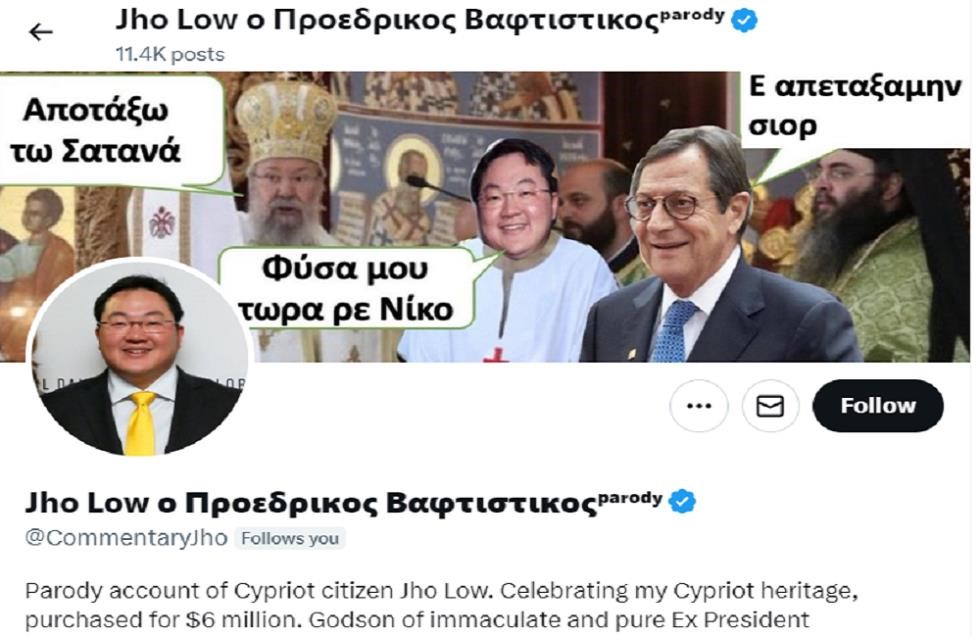Image resolution: width=980 pixels, height=637 pixels.
Task: Click verified badge beside profile display name
Action: tap(682, 501)
